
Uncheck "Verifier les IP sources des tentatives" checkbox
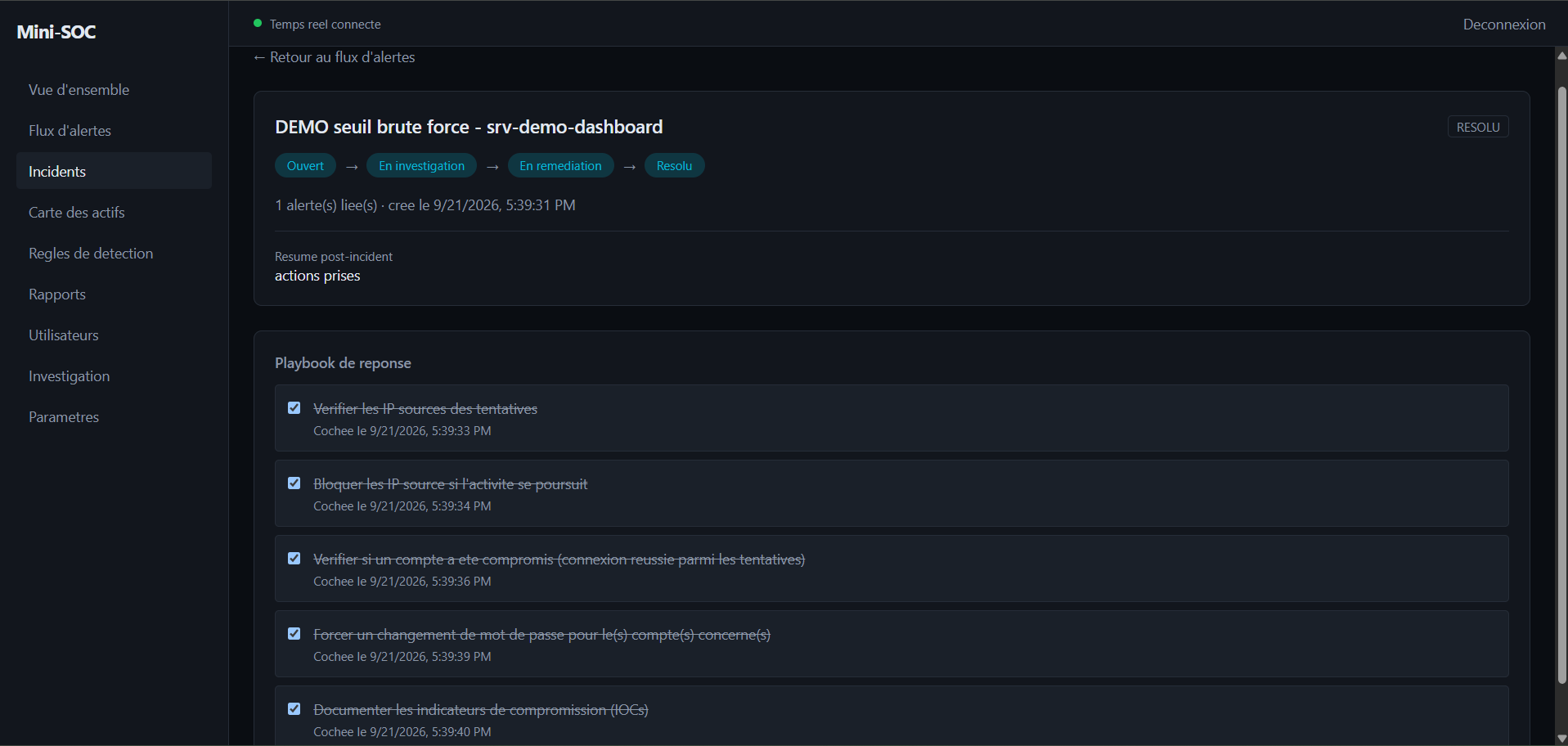pyautogui.click(x=294, y=408)
